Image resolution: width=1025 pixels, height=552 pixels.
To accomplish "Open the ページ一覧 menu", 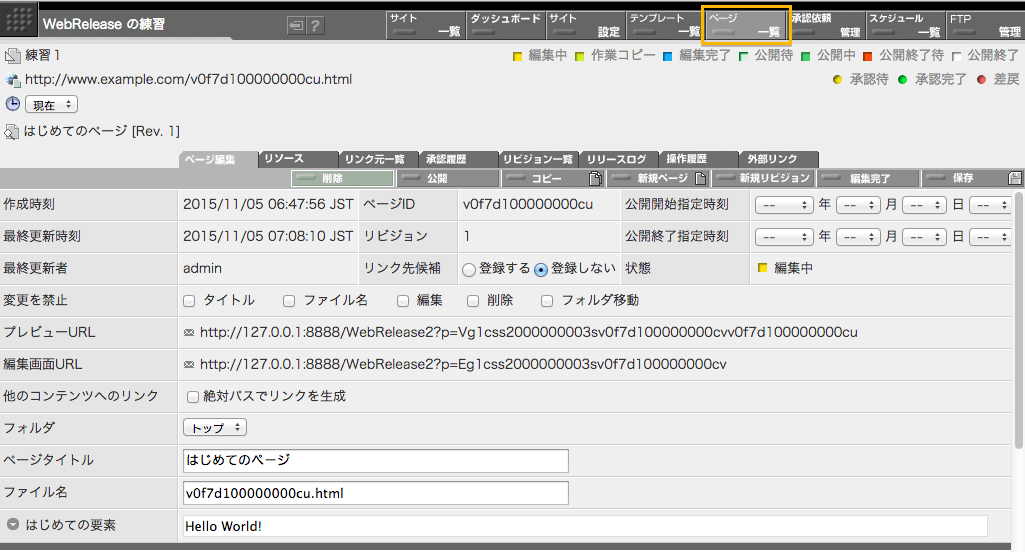I will pos(745,25).
